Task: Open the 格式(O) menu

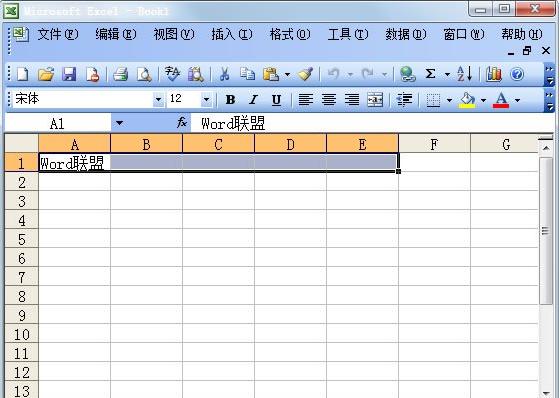Action: coord(290,35)
